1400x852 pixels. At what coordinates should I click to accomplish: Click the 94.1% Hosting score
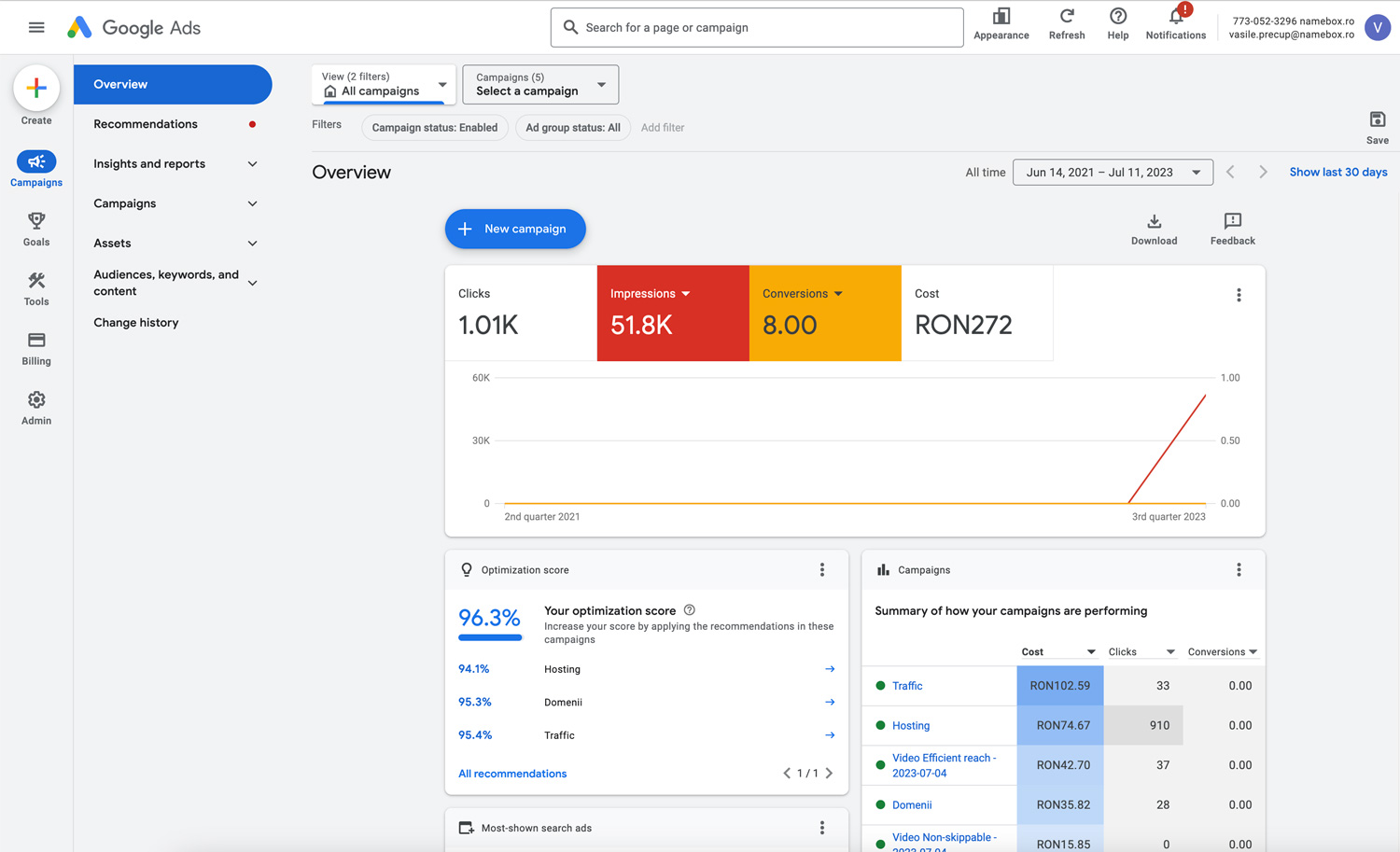(x=474, y=669)
